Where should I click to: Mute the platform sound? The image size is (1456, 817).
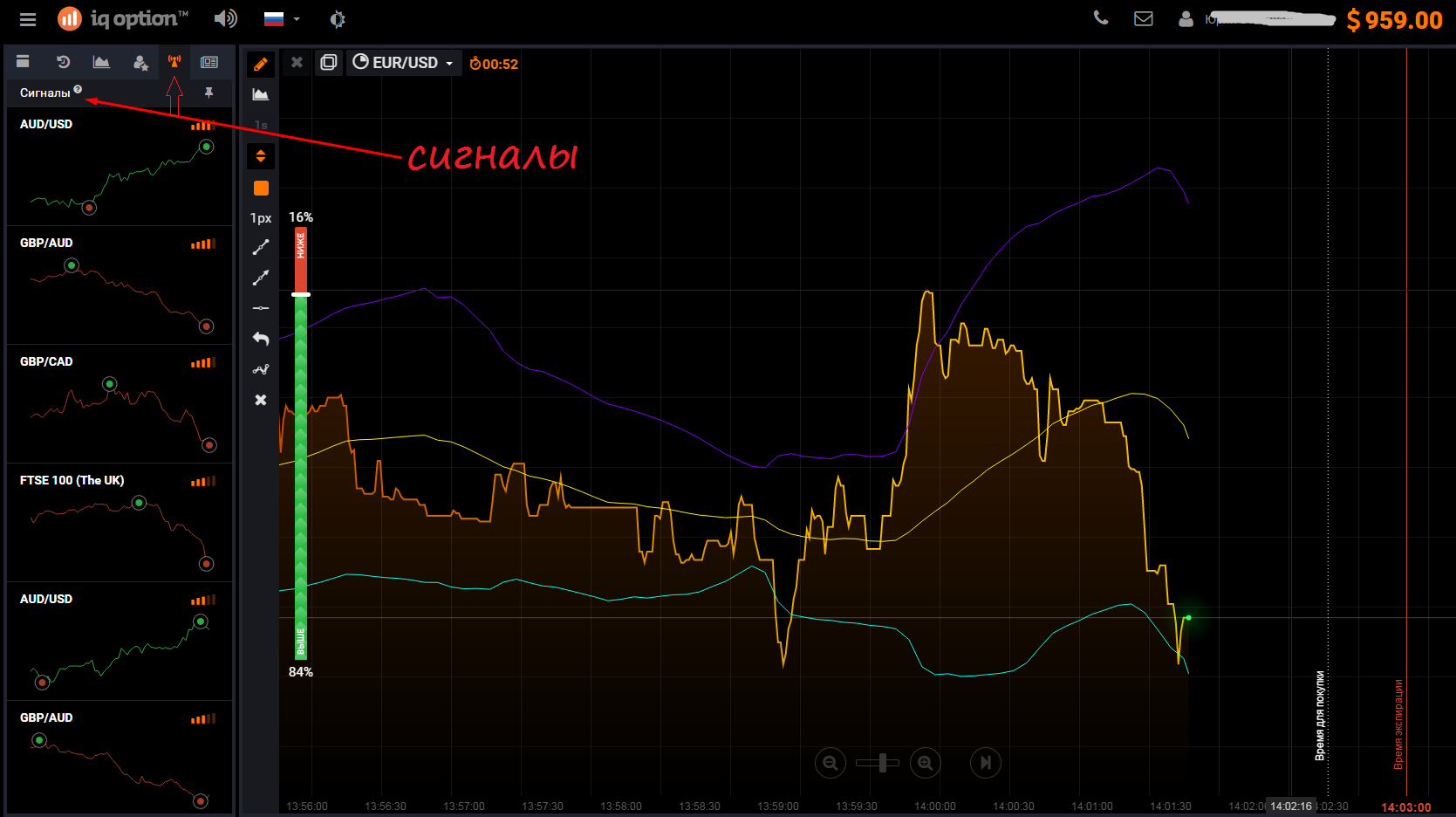coord(225,19)
